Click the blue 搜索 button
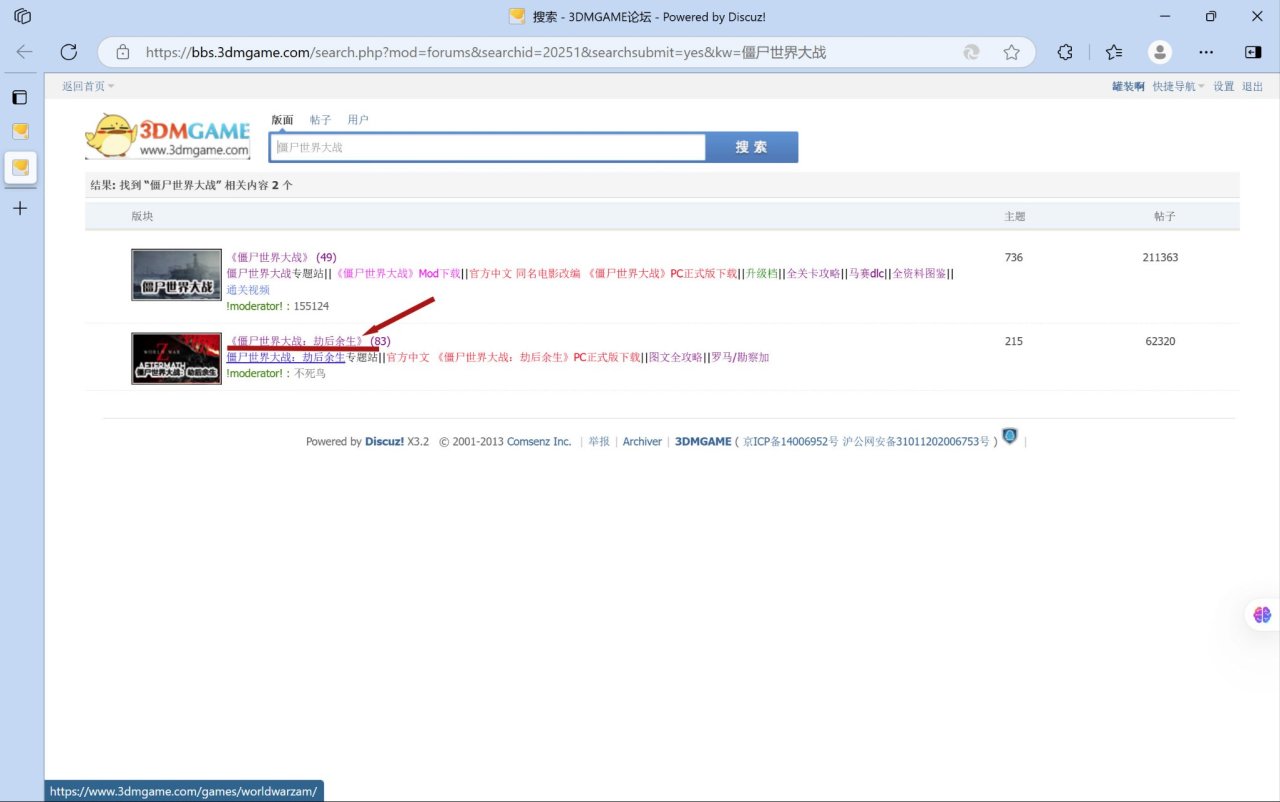Image resolution: width=1280 pixels, height=802 pixels. pyautogui.click(x=752, y=147)
